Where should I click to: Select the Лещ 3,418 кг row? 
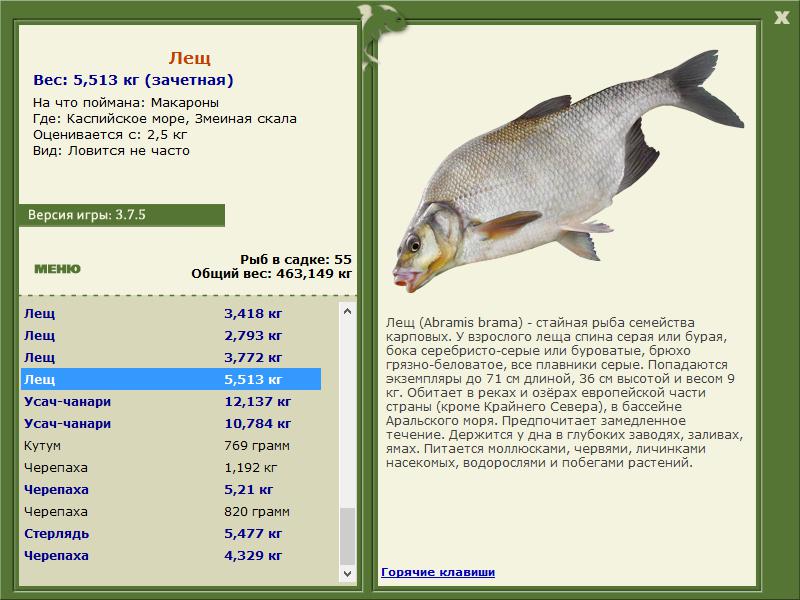point(171,313)
